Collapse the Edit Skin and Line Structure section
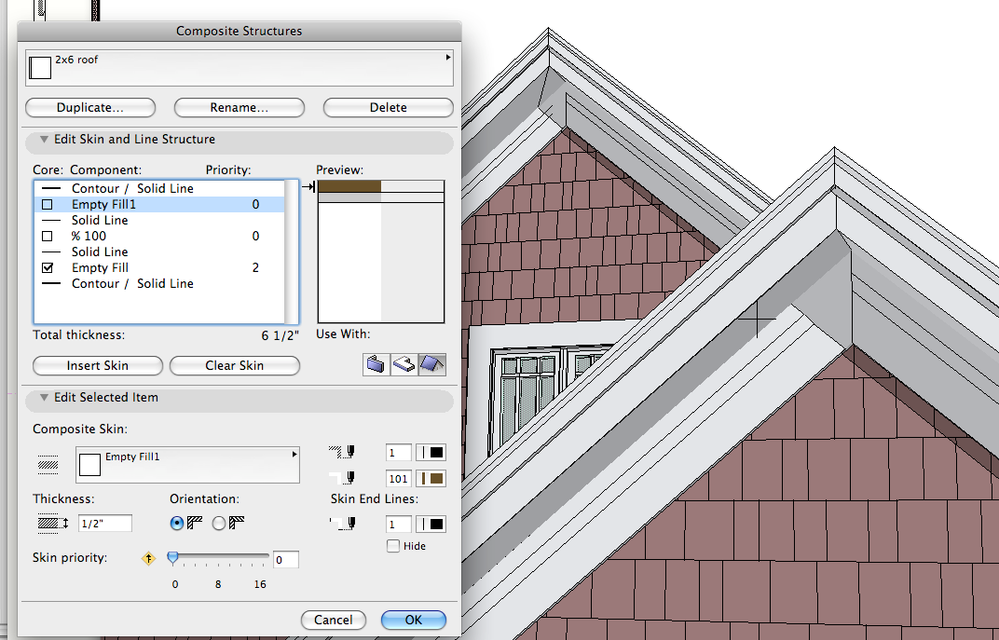Screen dimensions: 999x640 tap(44, 139)
